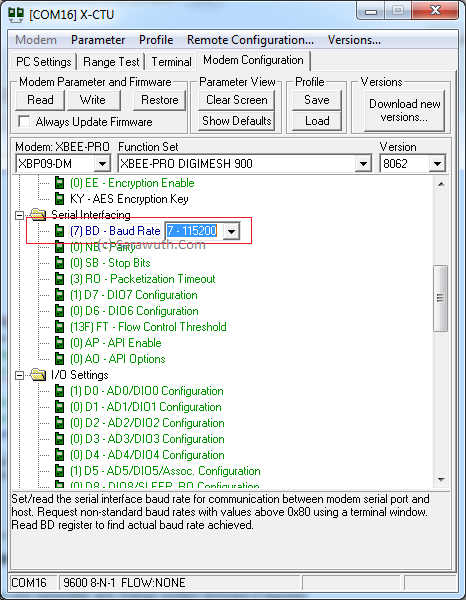
Task: Select the (1) D7 - DIO7 Configuration row
Action: coord(134,295)
